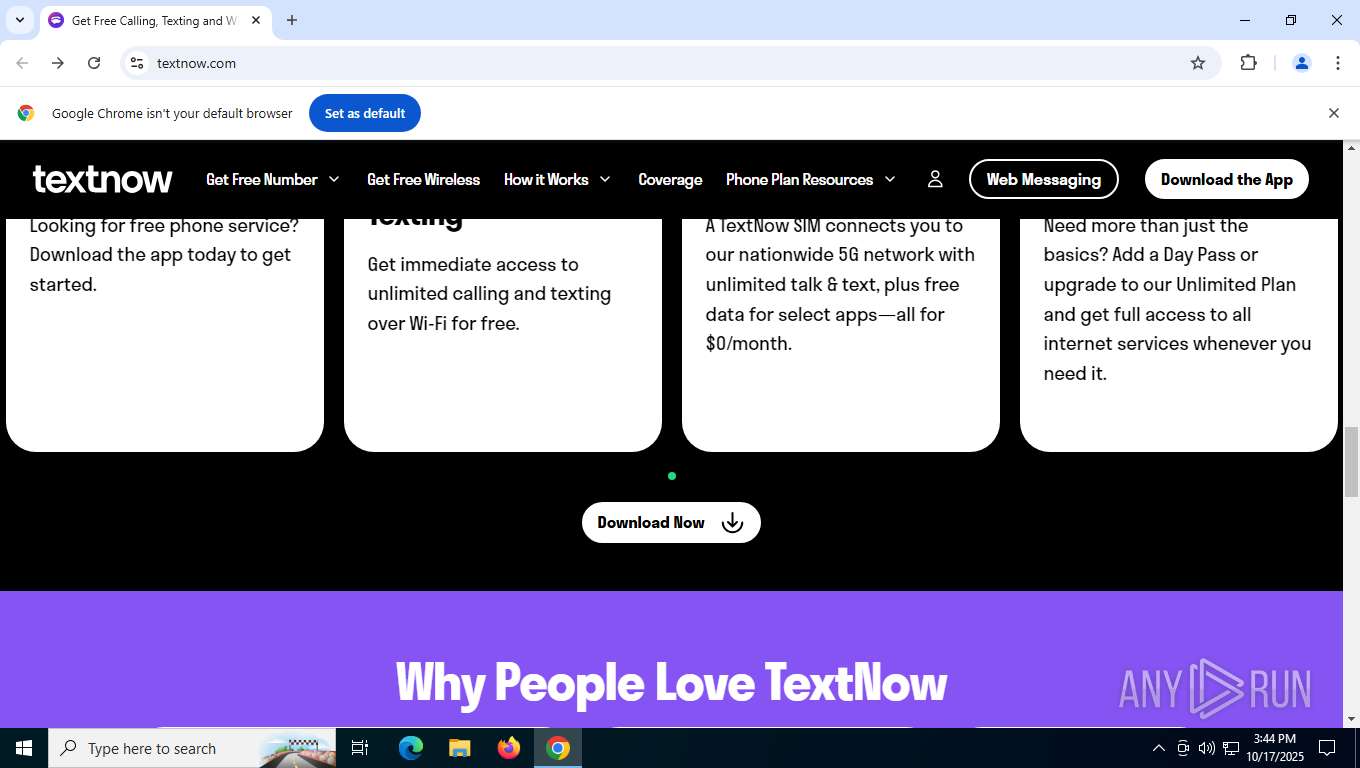
Task: Open Chrome extensions menu
Action: (1248, 63)
